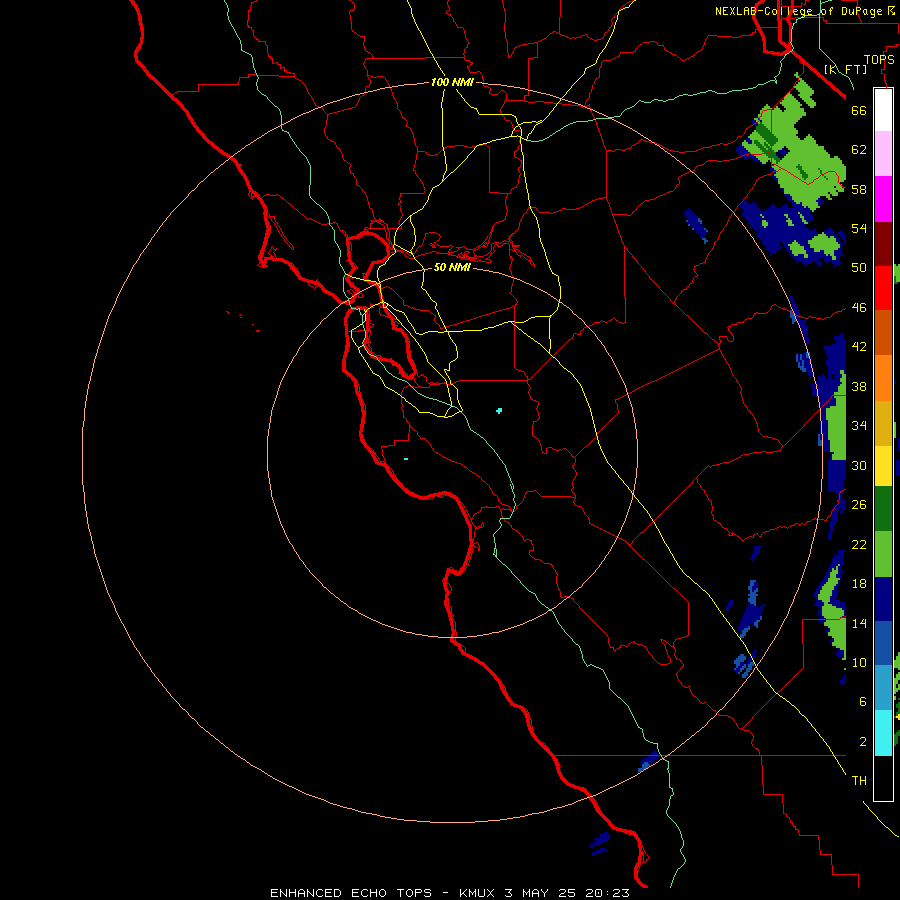The image size is (900, 900).
Task: Click the '54' legend value
Action: [x=859, y=228]
